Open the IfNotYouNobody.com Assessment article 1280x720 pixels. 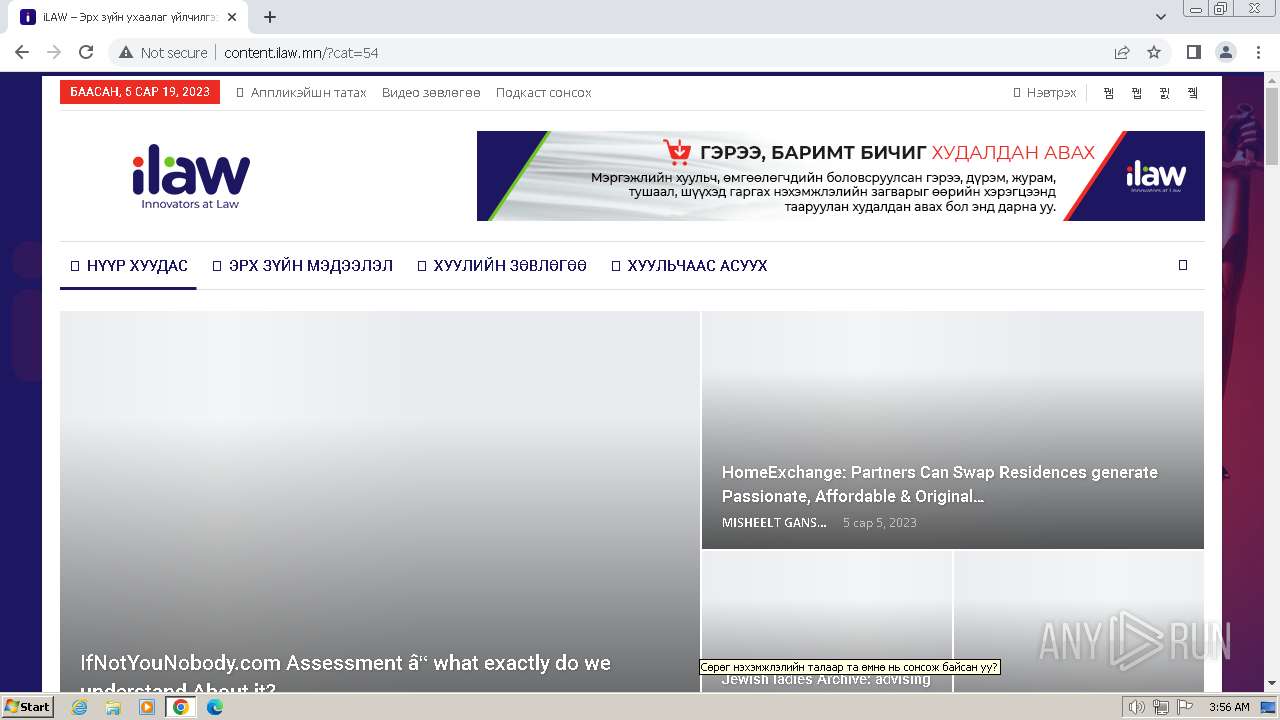345,675
